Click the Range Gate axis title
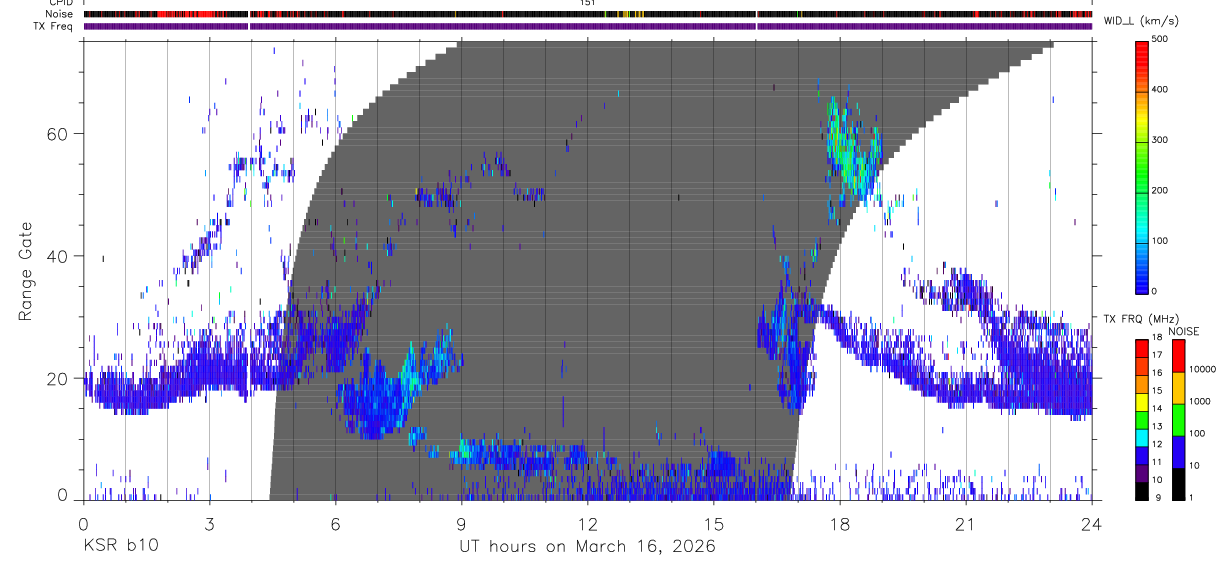This screenshot has height=567, width=1228. 26,272
